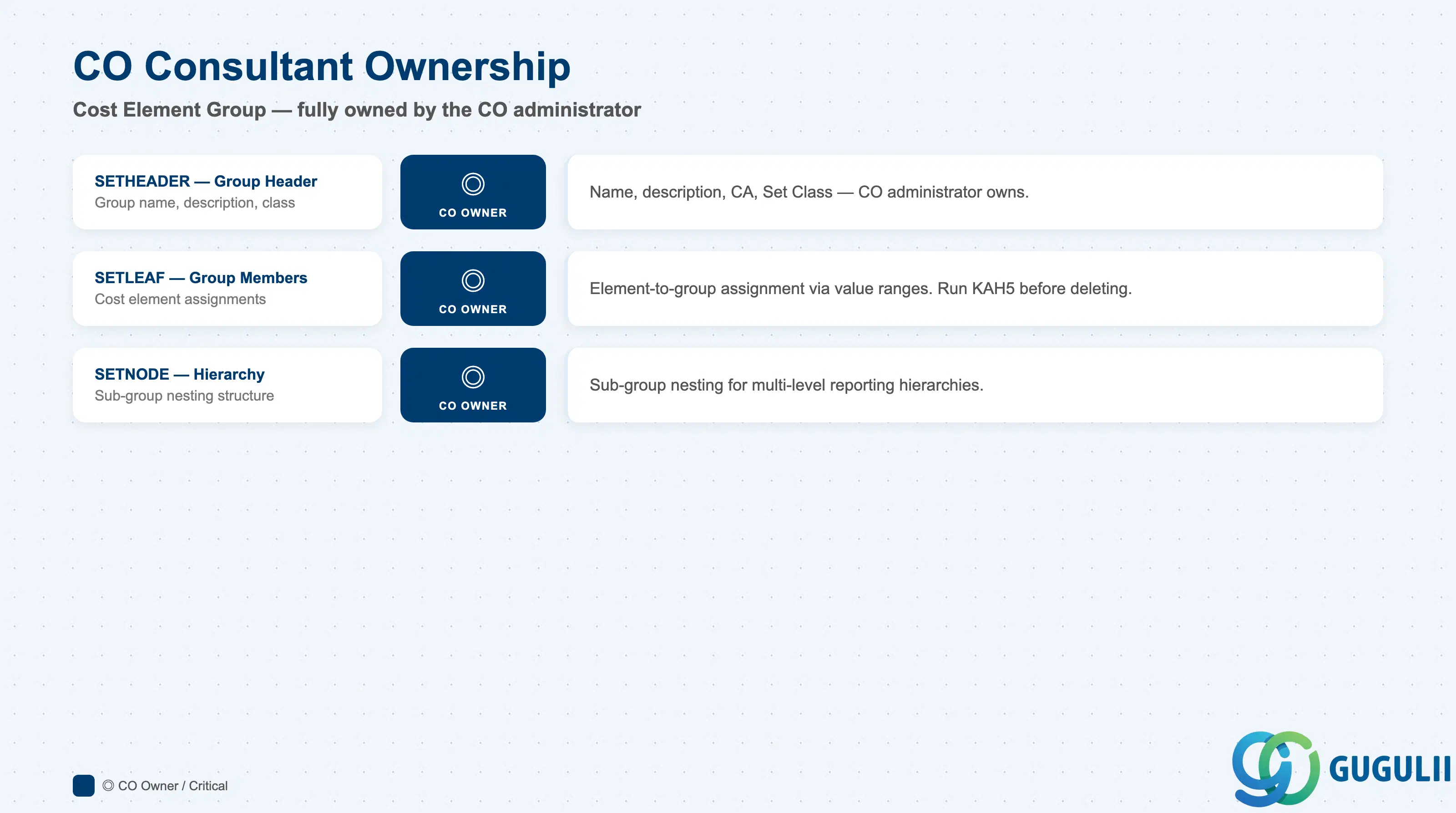Click the circle icon in the SETHEADER CO Owner badge
Image resolution: width=1456 pixels, height=813 pixels.
473,184
